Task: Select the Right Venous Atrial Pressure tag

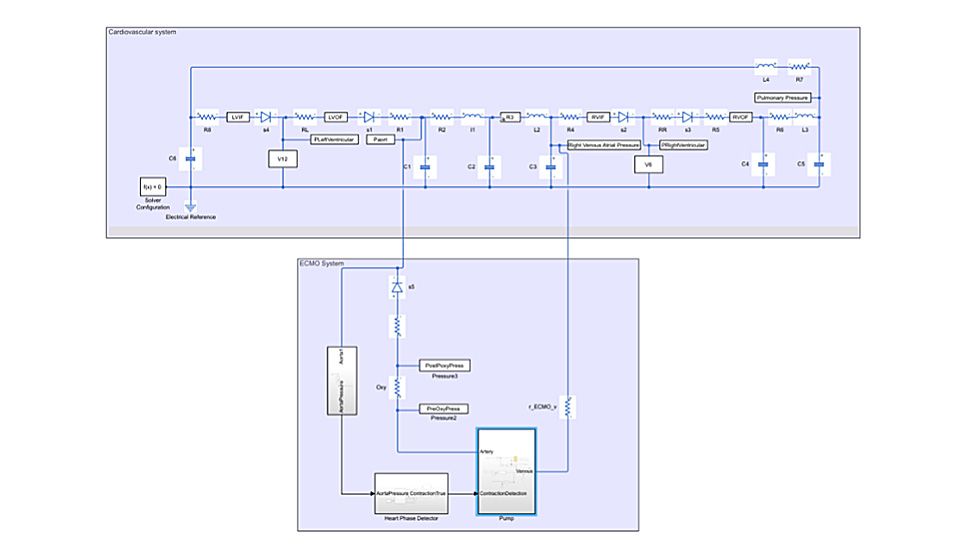Action: pyautogui.click(x=603, y=145)
